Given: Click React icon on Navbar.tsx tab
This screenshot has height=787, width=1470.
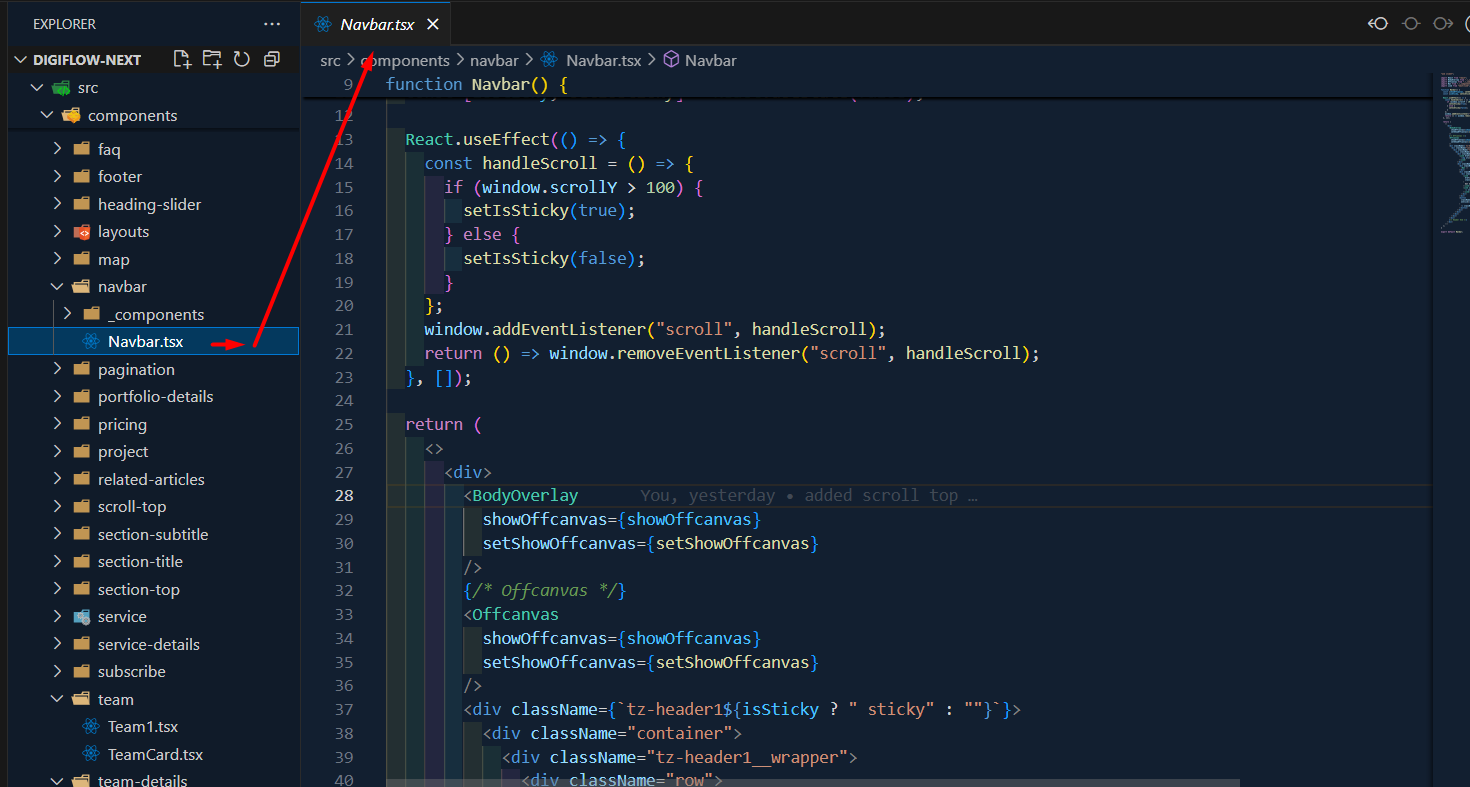Looking at the screenshot, I should click(x=322, y=24).
